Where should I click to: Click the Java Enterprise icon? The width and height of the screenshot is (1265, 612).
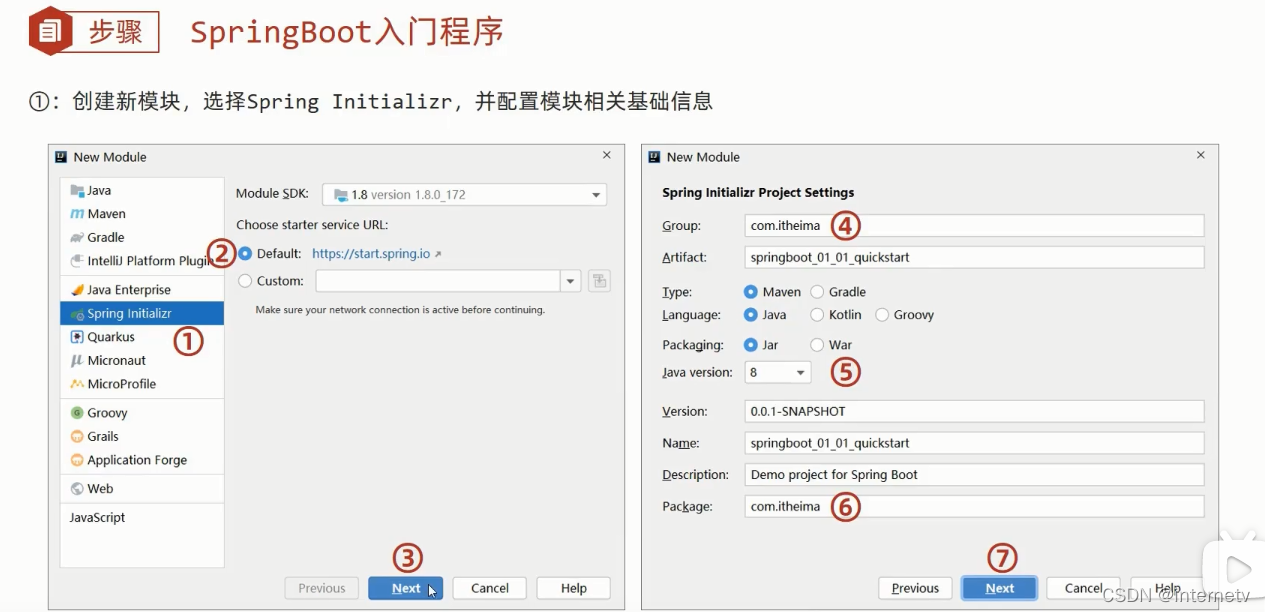pos(77,290)
